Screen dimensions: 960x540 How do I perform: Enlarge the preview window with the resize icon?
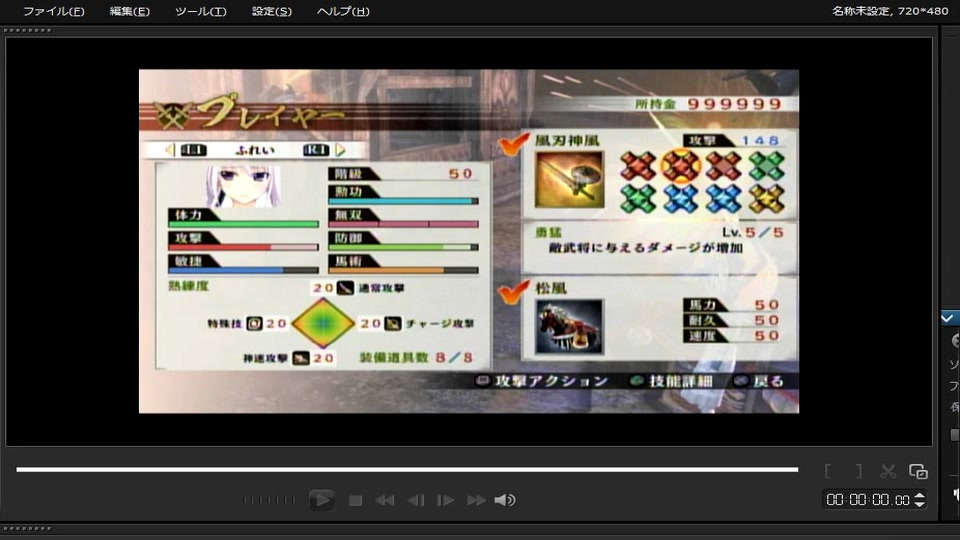click(918, 471)
